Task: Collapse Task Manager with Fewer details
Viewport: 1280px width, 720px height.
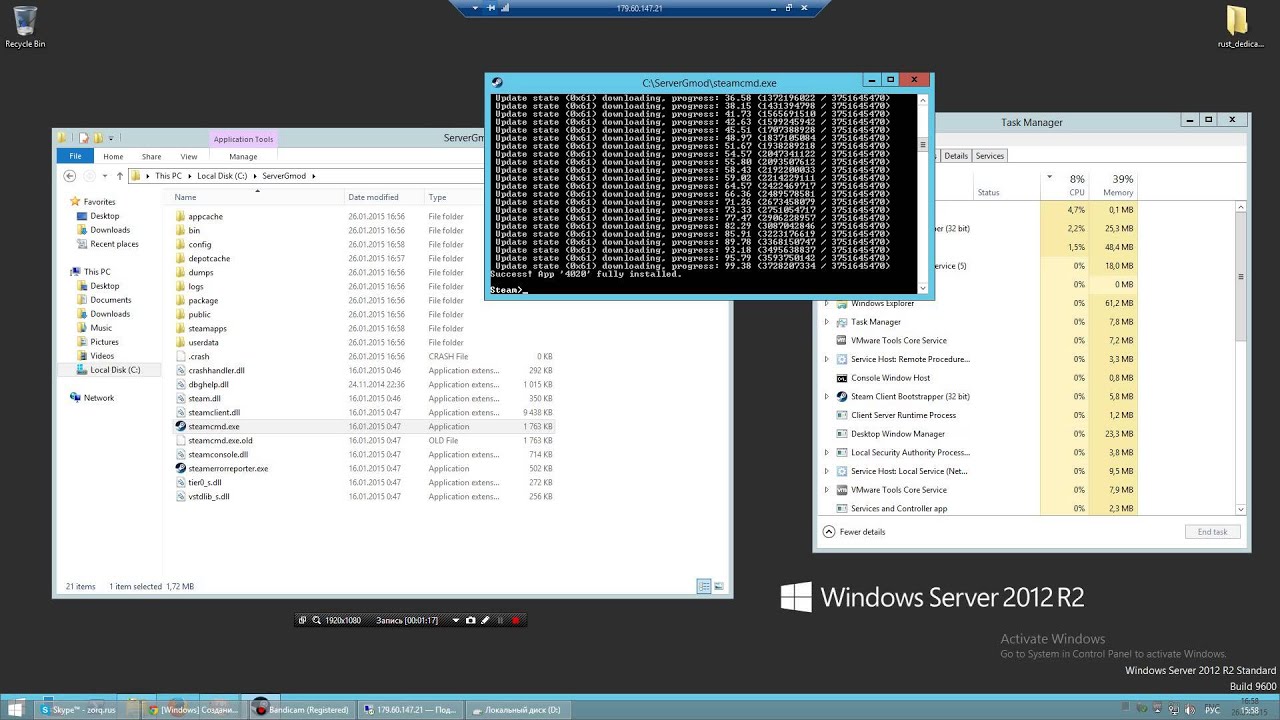Action: [854, 532]
